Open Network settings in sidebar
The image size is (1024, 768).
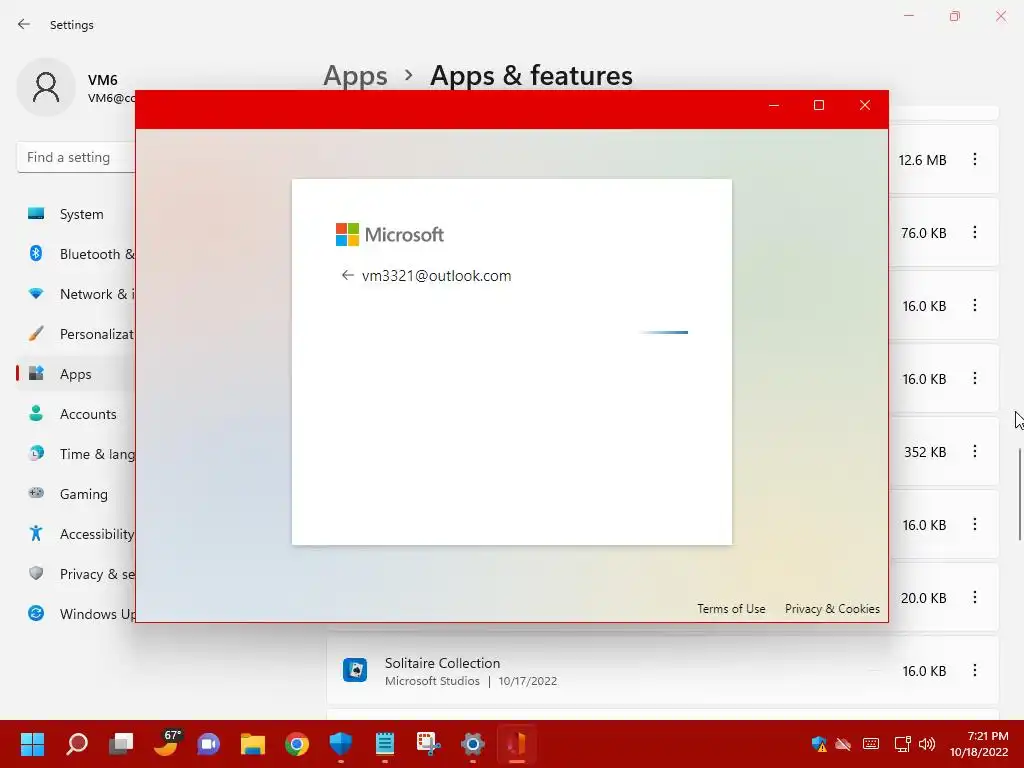(x=76, y=294)
